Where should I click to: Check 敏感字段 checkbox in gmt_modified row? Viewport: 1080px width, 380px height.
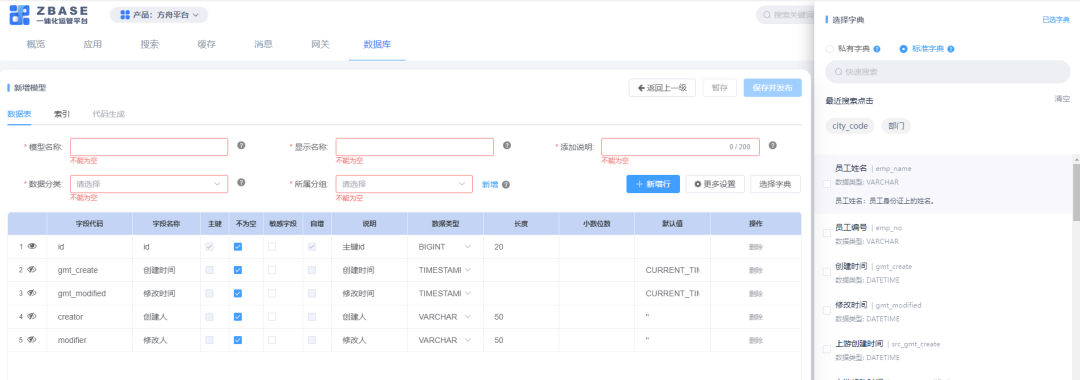pos(272,293)
